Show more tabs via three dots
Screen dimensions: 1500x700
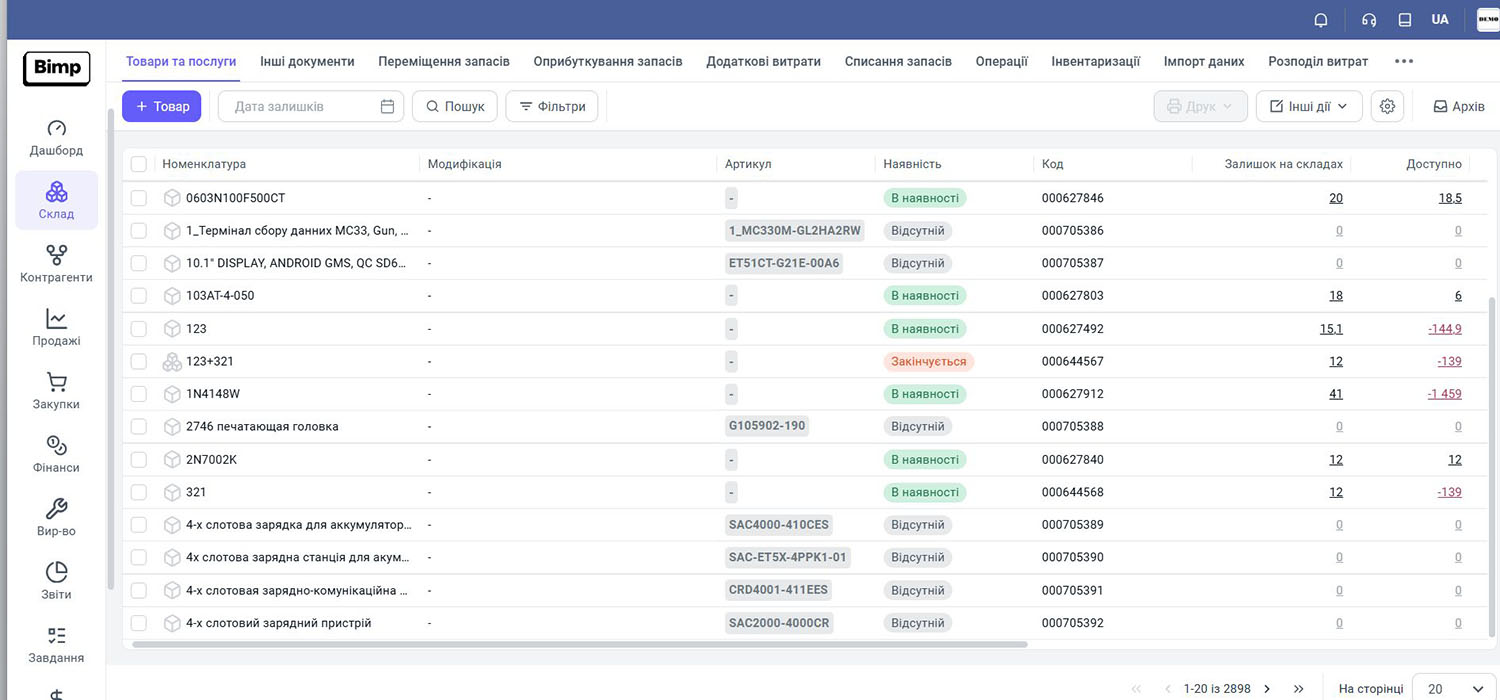(x=1404, y=61)
